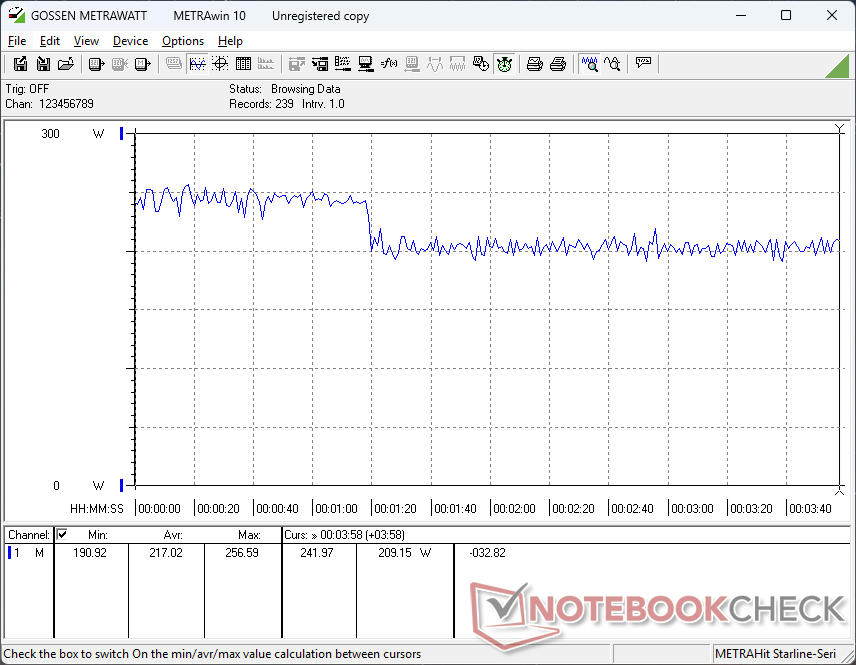The height and width of the screenshot is (665, 856).
Task: Click the upper blue 300 W scale marker
Action: pyautogui.click(x=122, y=133)
